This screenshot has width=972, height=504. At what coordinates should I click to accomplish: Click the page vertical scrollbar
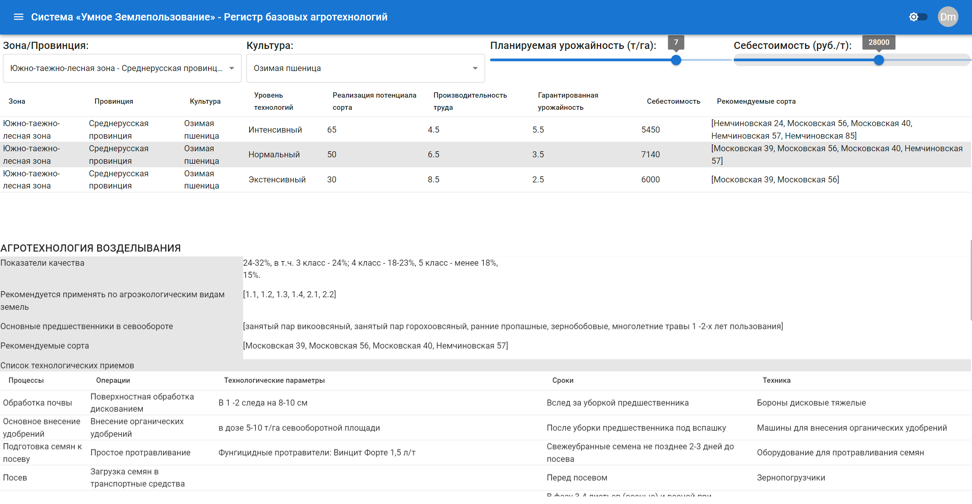coord(970,280)
